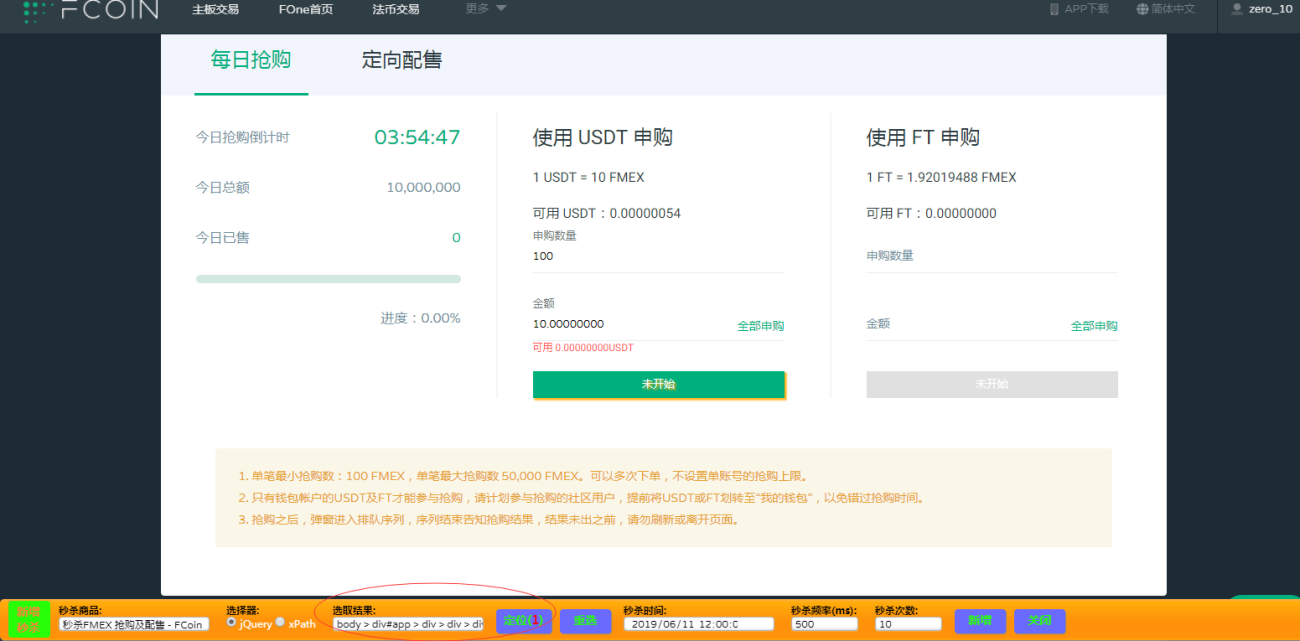Image resolution: width=1300 pixels, height=641 pixels.
Task: Open the 简体中文 language selector
Action: [x=1166, y=9]
